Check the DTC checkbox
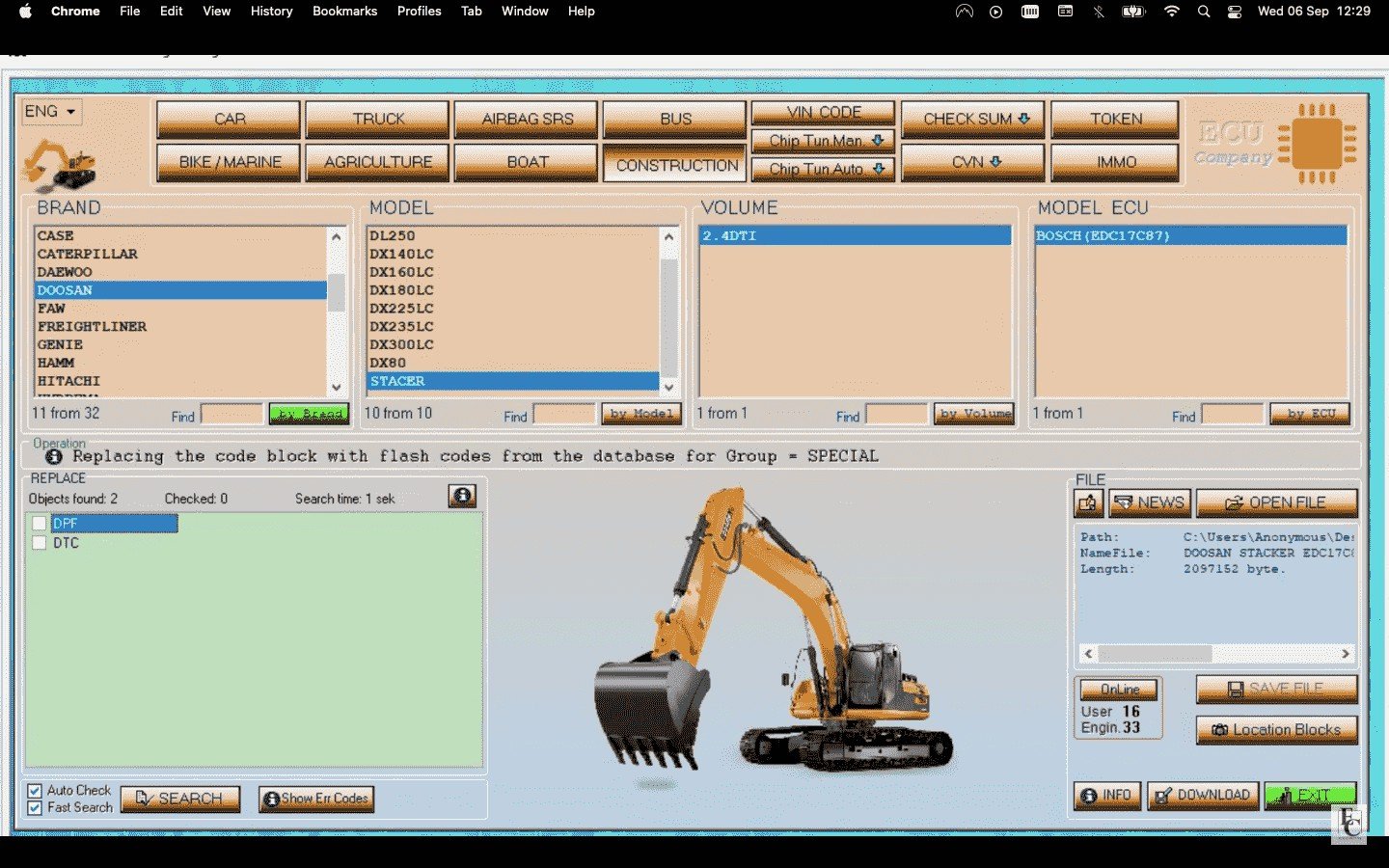1389x868 pixels. pyautogui.click(x=40, y=543)
